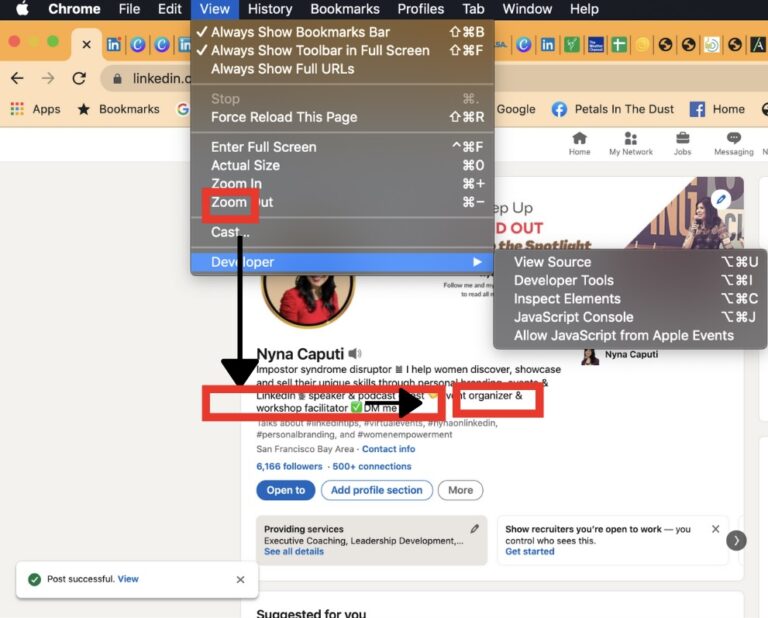Open the Bookmarks folder in bookmarks bar
This screenshot has height=618, width=768.
pyautogui.click(x=119, y=109)
